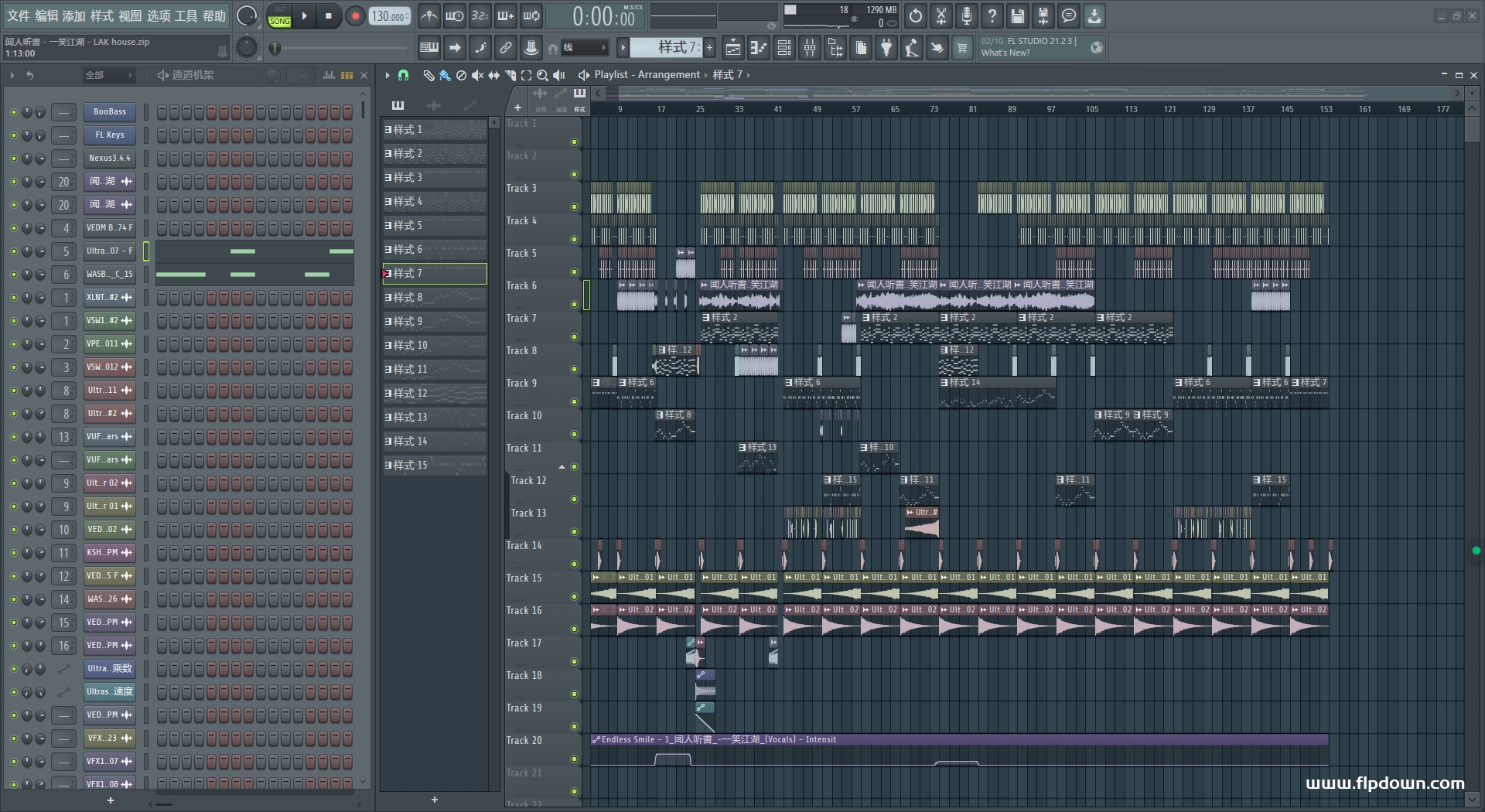Enable wait for input before recording
Image resolution: width=1485 pixels, height=812 pixels.
point(455,15)
